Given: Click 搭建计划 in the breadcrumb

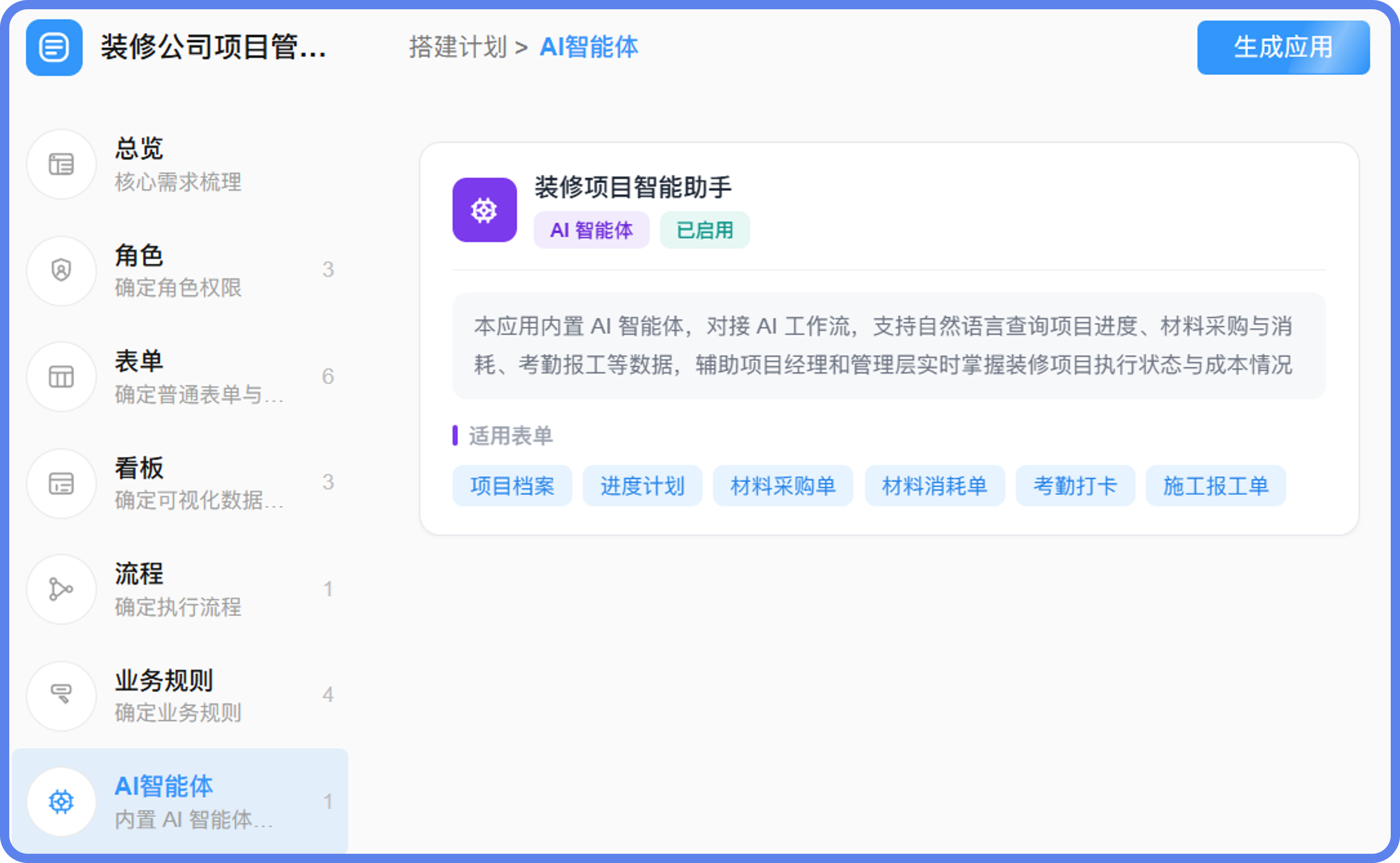Looking at the screenshot, I should 458,47.
